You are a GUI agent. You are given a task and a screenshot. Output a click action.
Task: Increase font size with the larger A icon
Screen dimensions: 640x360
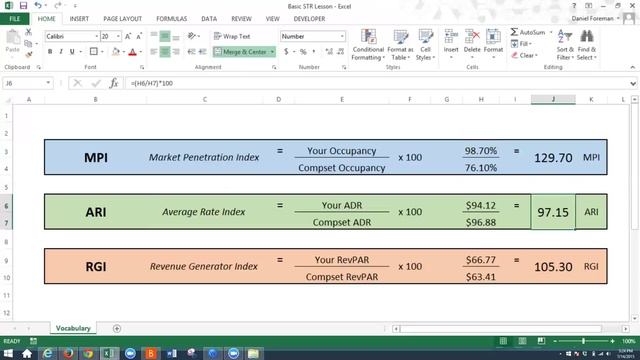tap(128, 36)
